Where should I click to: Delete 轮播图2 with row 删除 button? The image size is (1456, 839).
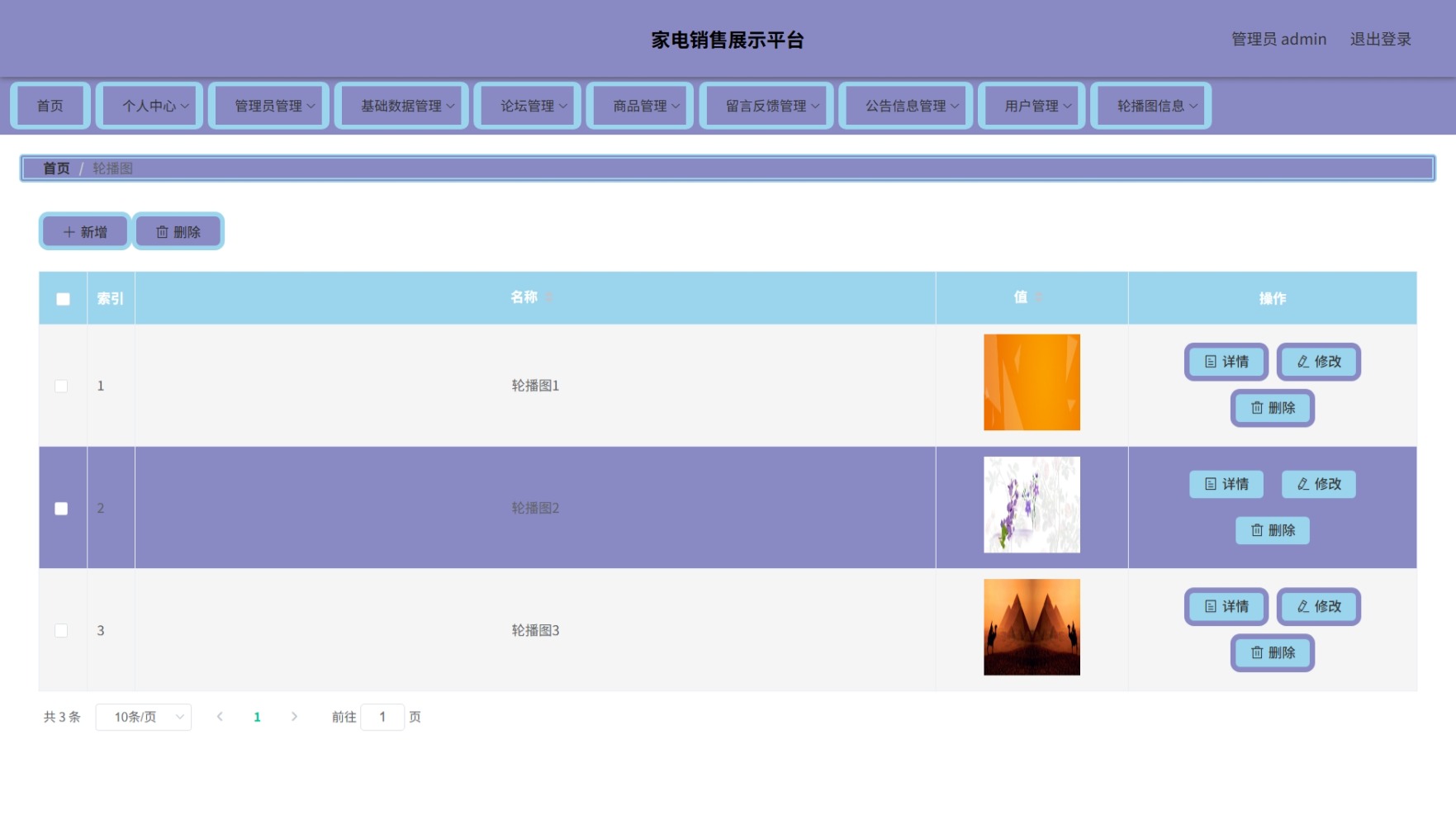1273,530
